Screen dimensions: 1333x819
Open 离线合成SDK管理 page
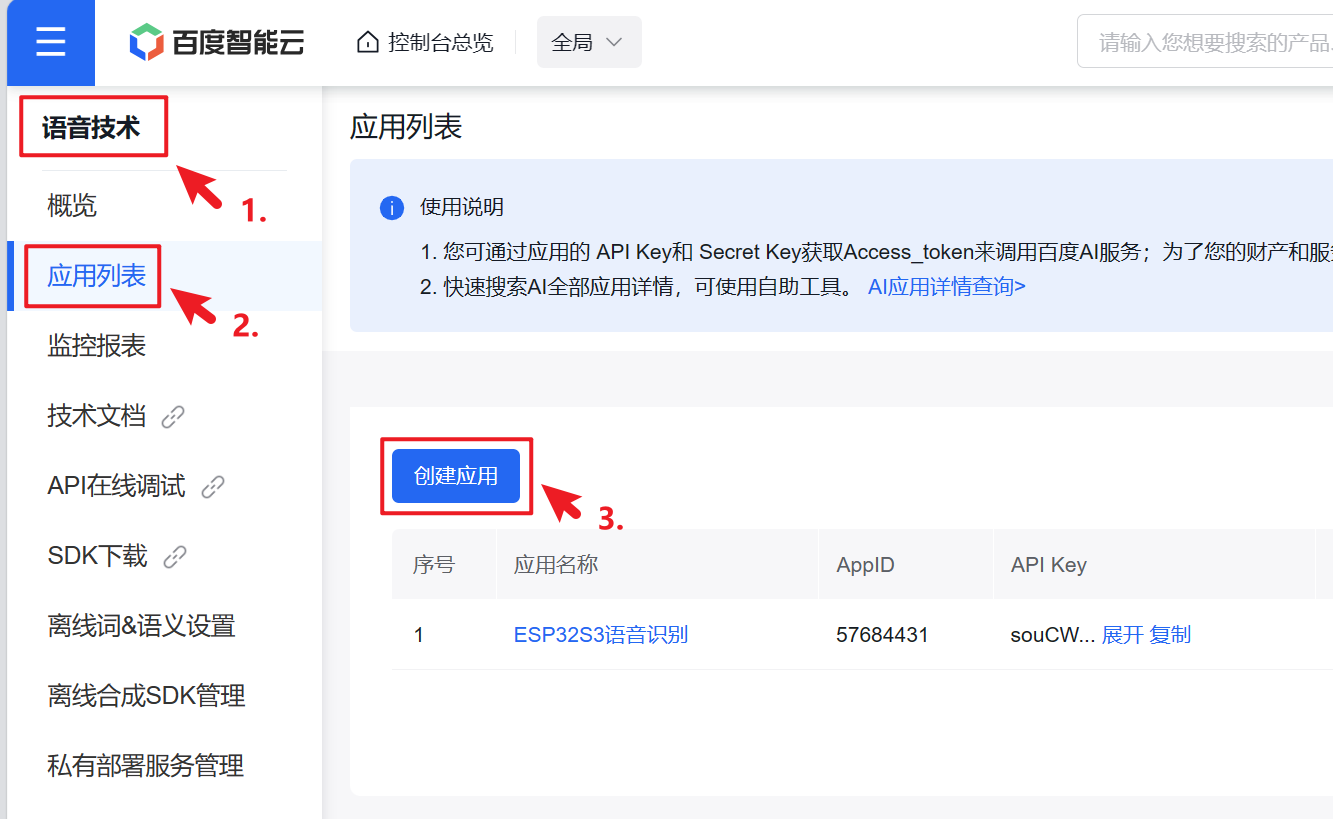coord(146,696)
